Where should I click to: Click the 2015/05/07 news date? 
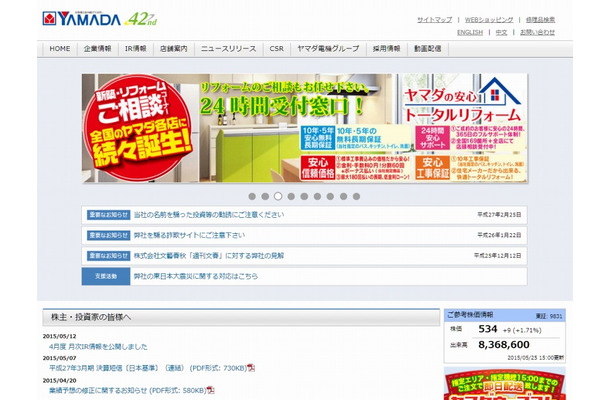60,358
